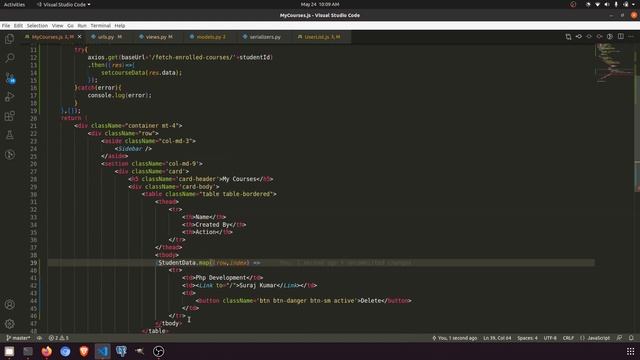Open the Go menu
This screenshot has width=640, height=360.
71,25
